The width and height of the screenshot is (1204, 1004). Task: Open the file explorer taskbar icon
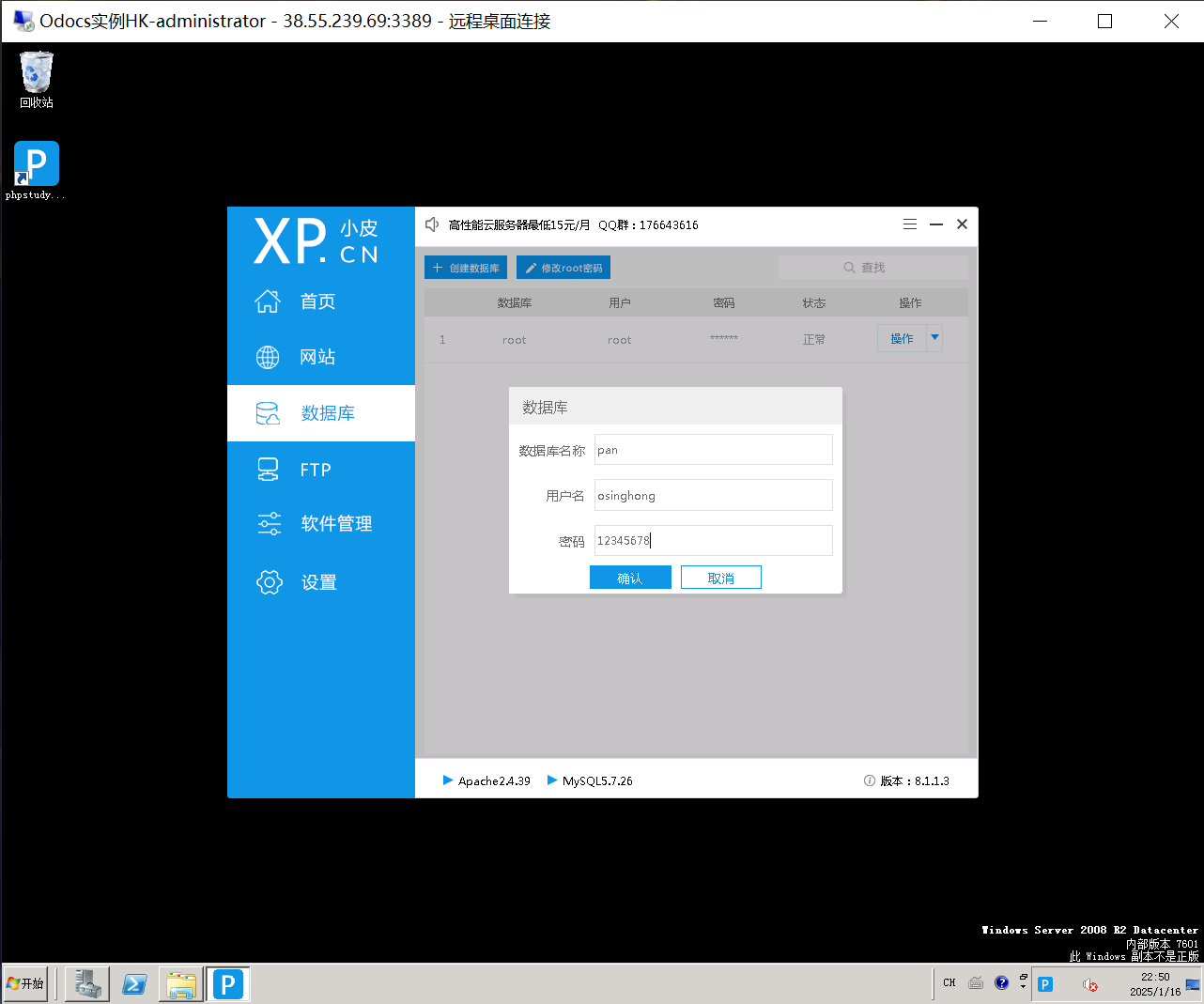coord(181,983)
